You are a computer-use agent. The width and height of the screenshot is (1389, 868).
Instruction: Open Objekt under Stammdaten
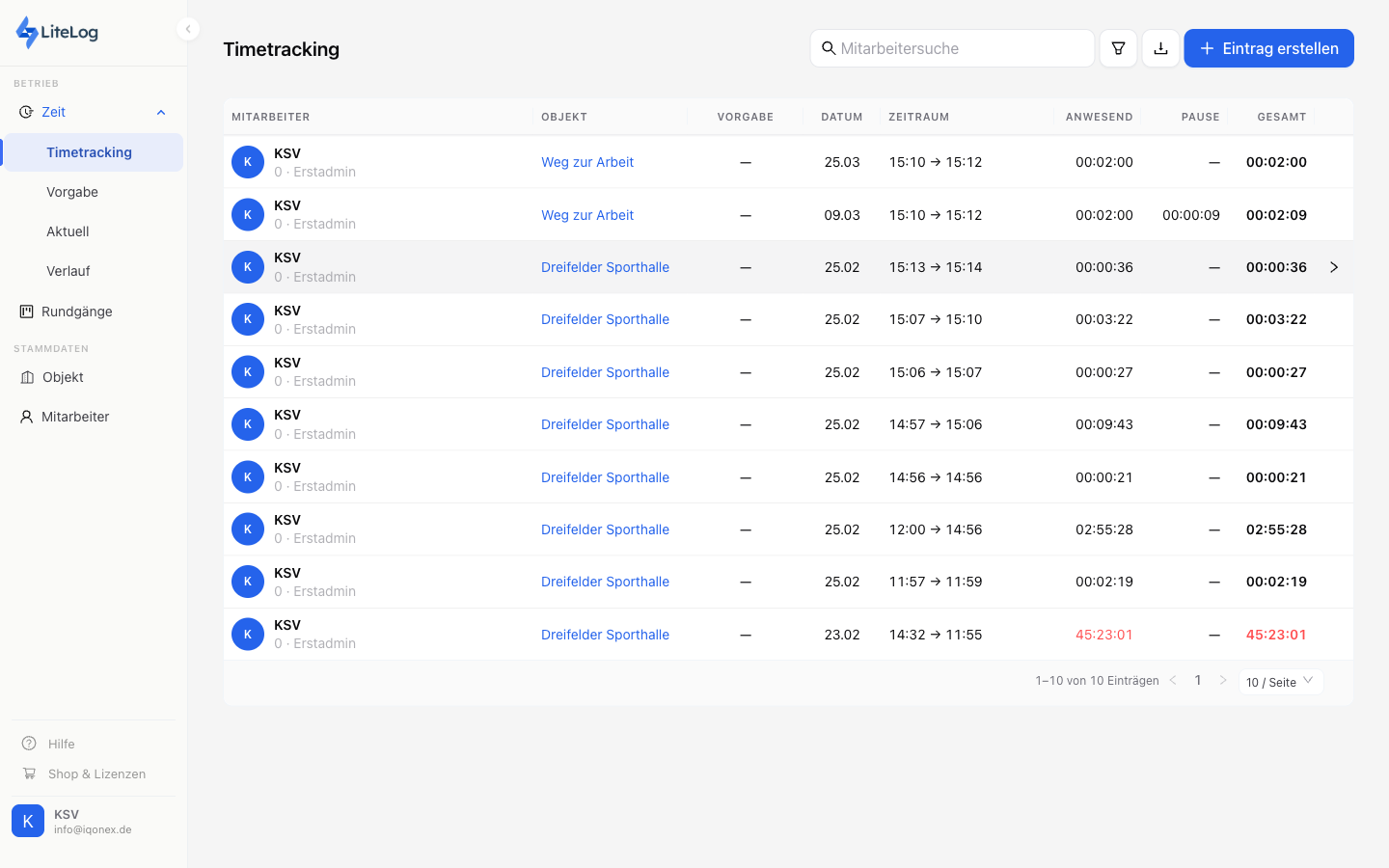point(63,377)
